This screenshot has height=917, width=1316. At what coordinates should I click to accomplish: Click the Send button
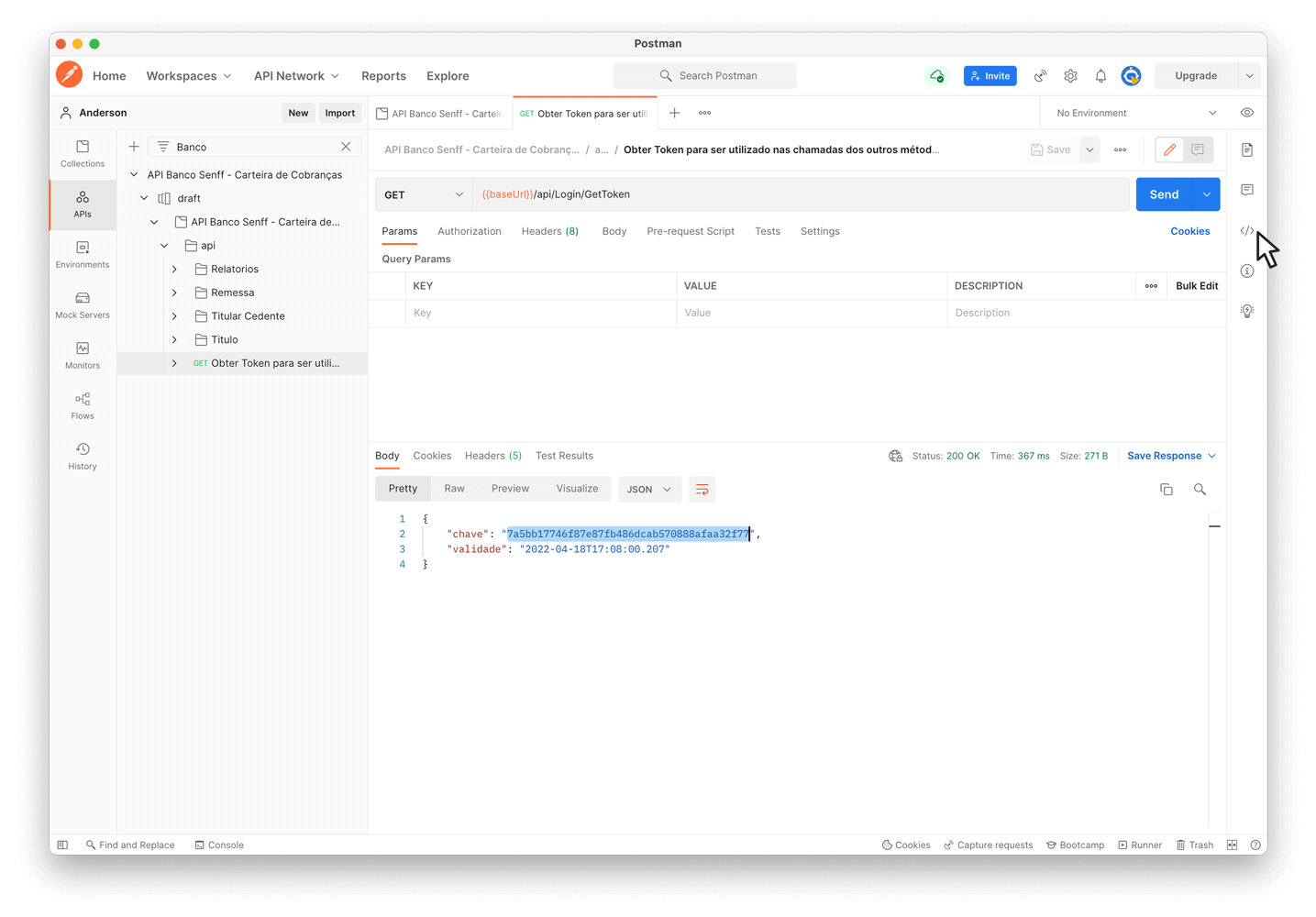1164,194
